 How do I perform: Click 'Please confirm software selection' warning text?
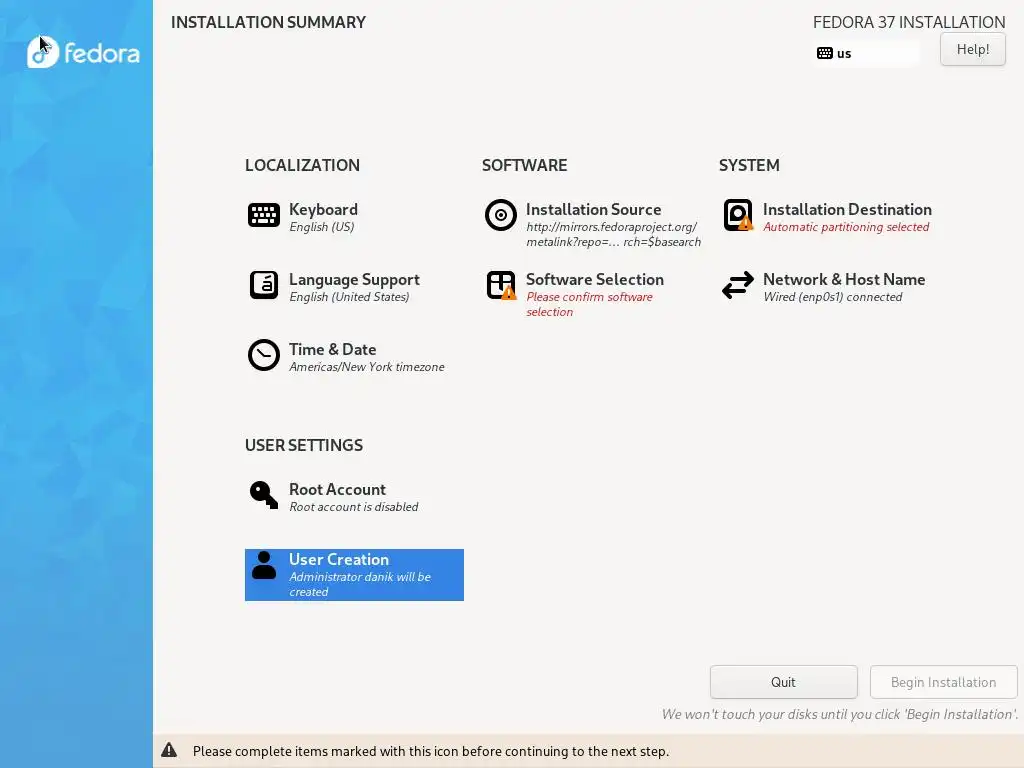click(589, 304)
